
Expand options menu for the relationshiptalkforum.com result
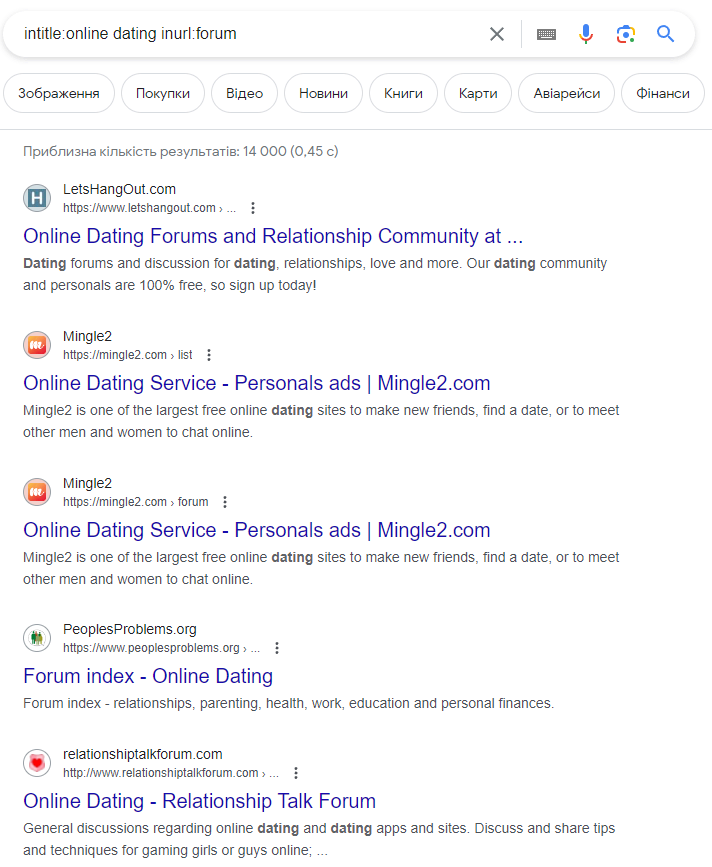(x=296, y=773)
